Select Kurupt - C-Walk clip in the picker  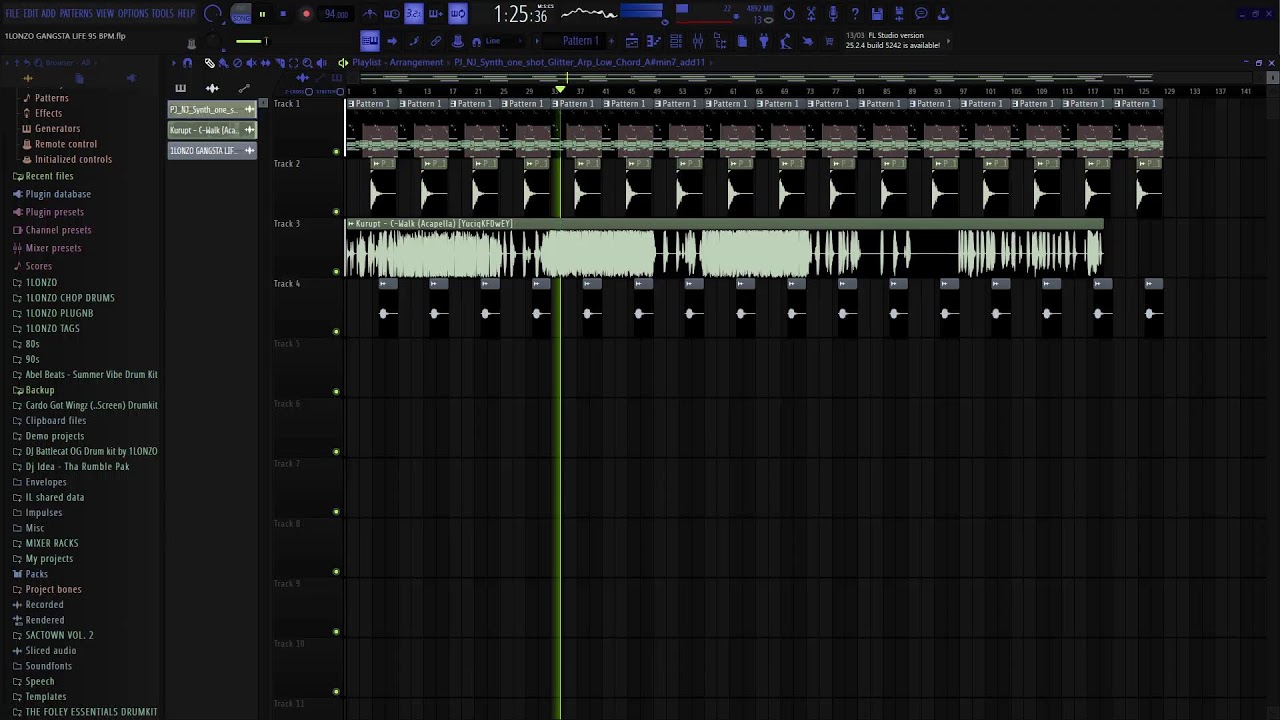coord(212,130)
